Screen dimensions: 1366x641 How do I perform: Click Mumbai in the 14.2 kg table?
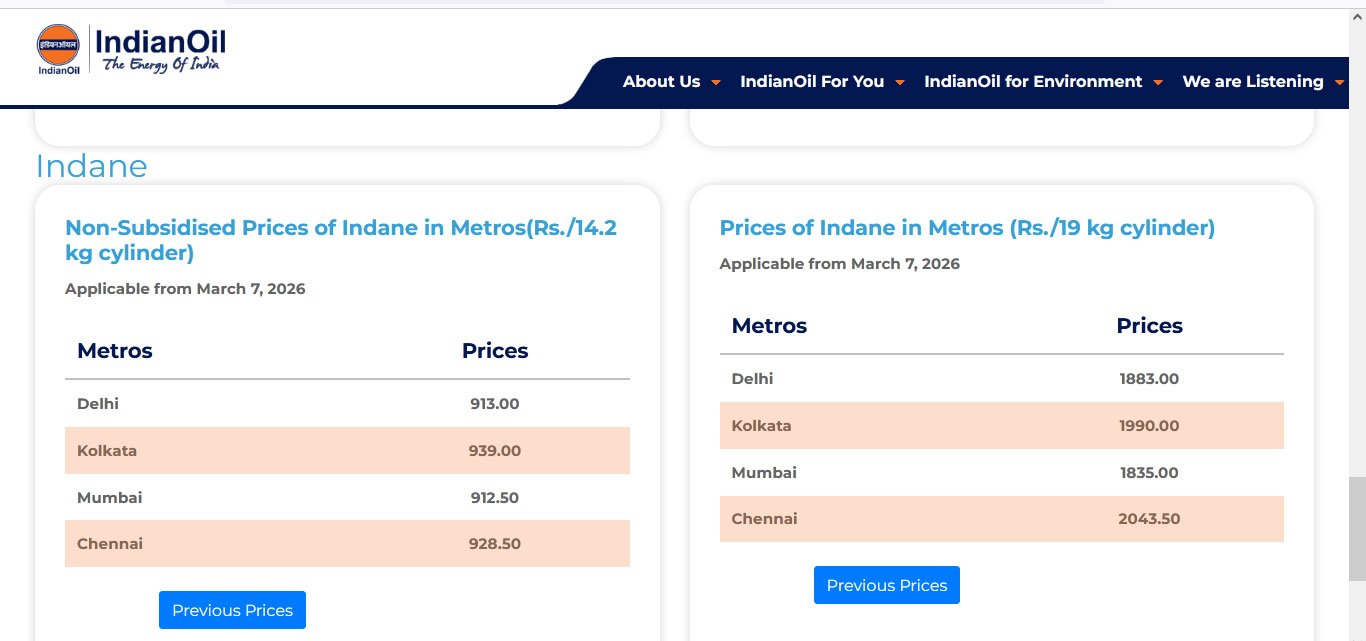[x=110, y=498]
